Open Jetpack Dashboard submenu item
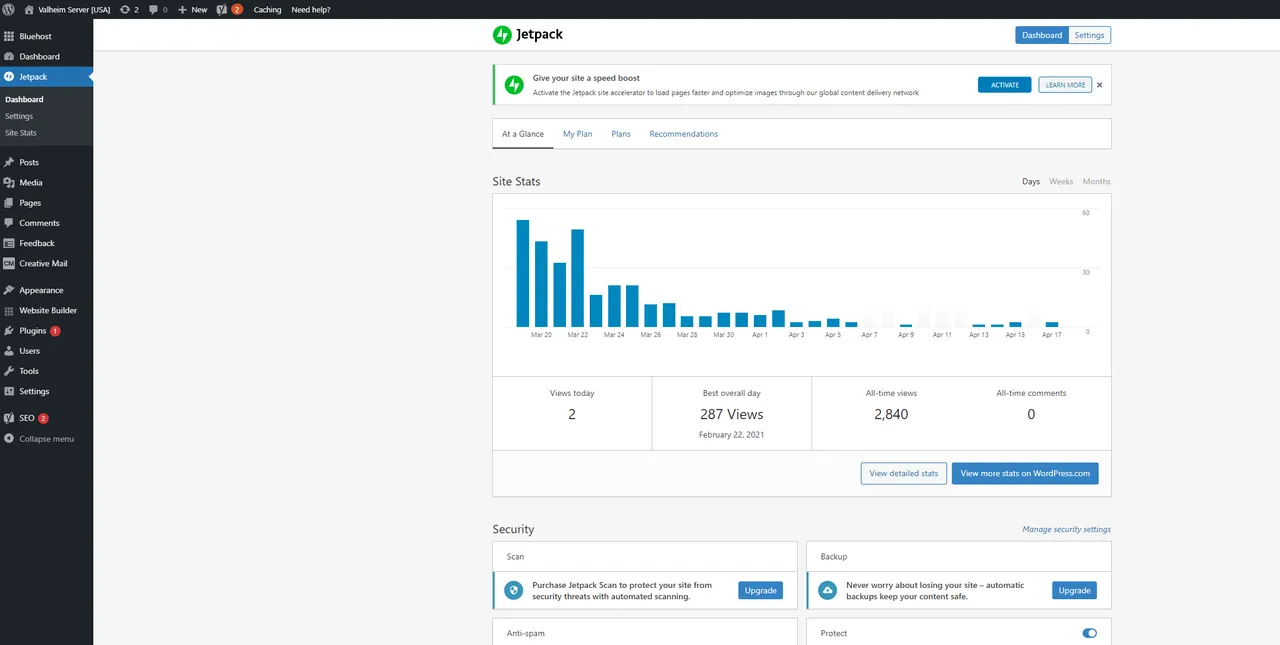Image resolution: width=1280 pixels, height=645 pixels. click(24, 99)
